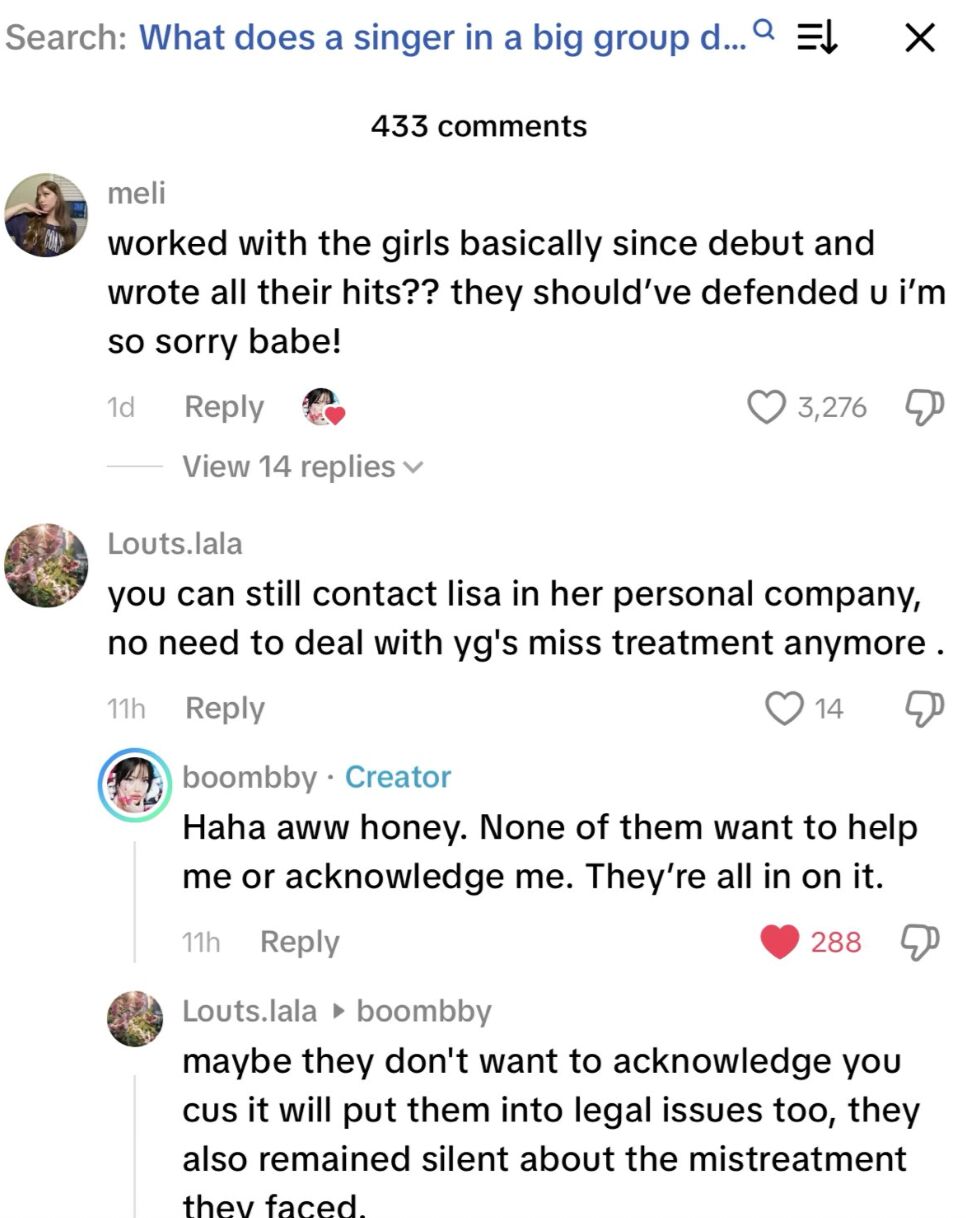This screenshot has width=966, height=1218.
Task: Select the Creator label on boombby's reply
Action: coord(398,776)
